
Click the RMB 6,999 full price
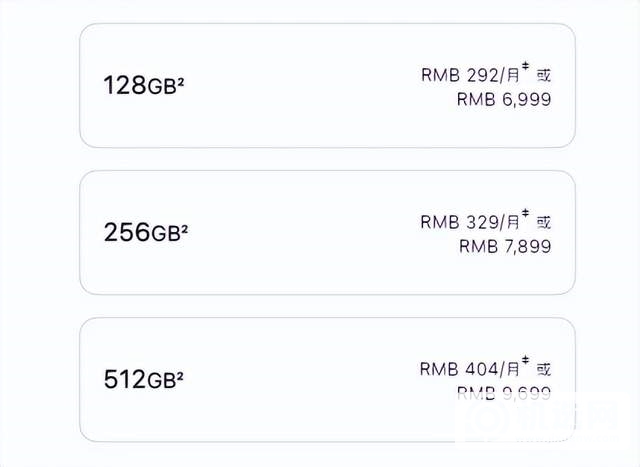coord(503,99)
